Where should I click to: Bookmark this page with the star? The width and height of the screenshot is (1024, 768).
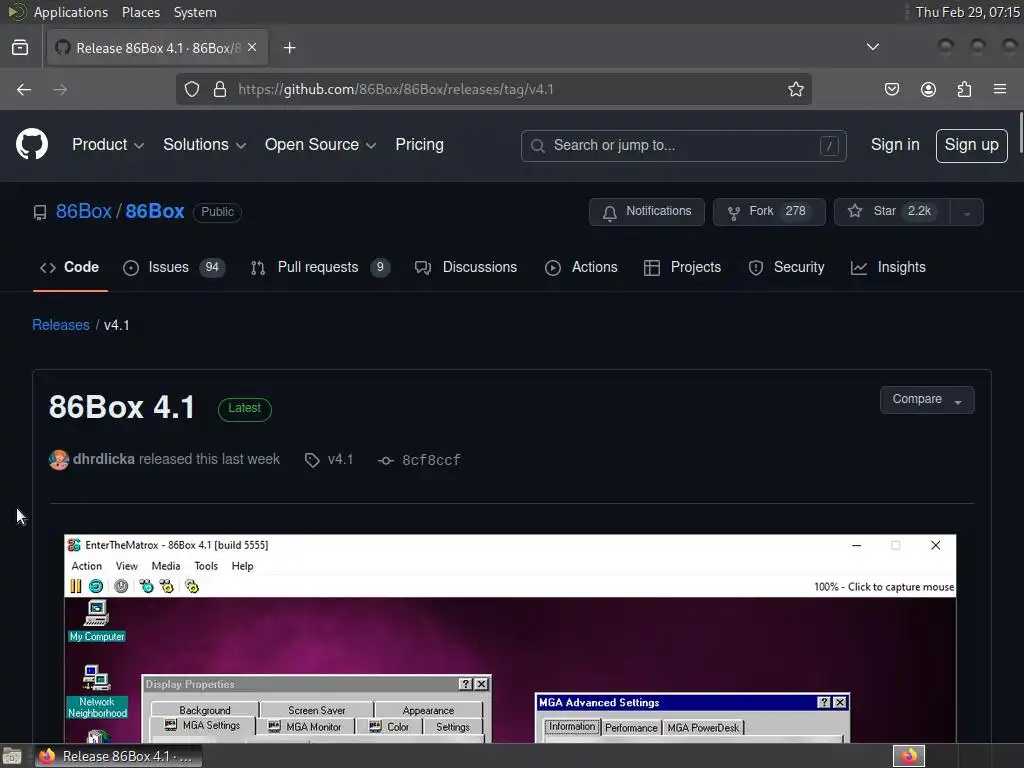(795, 89)
